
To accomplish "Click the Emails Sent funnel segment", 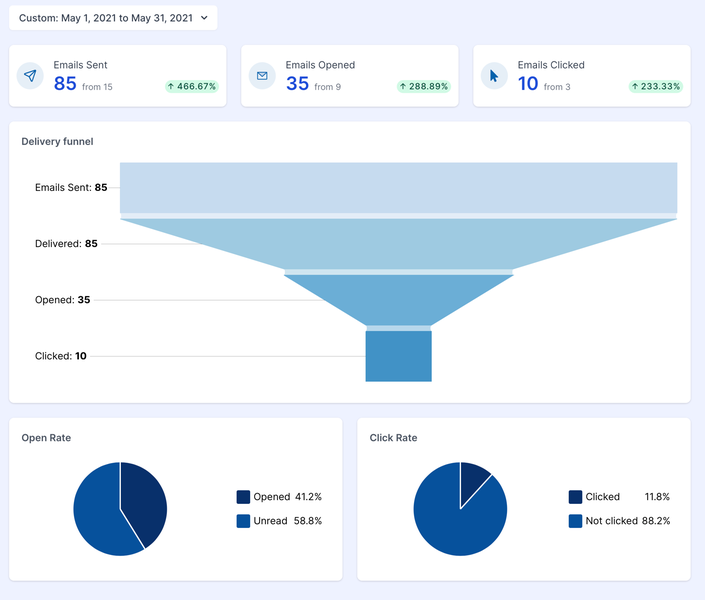I will click(398, 187).
